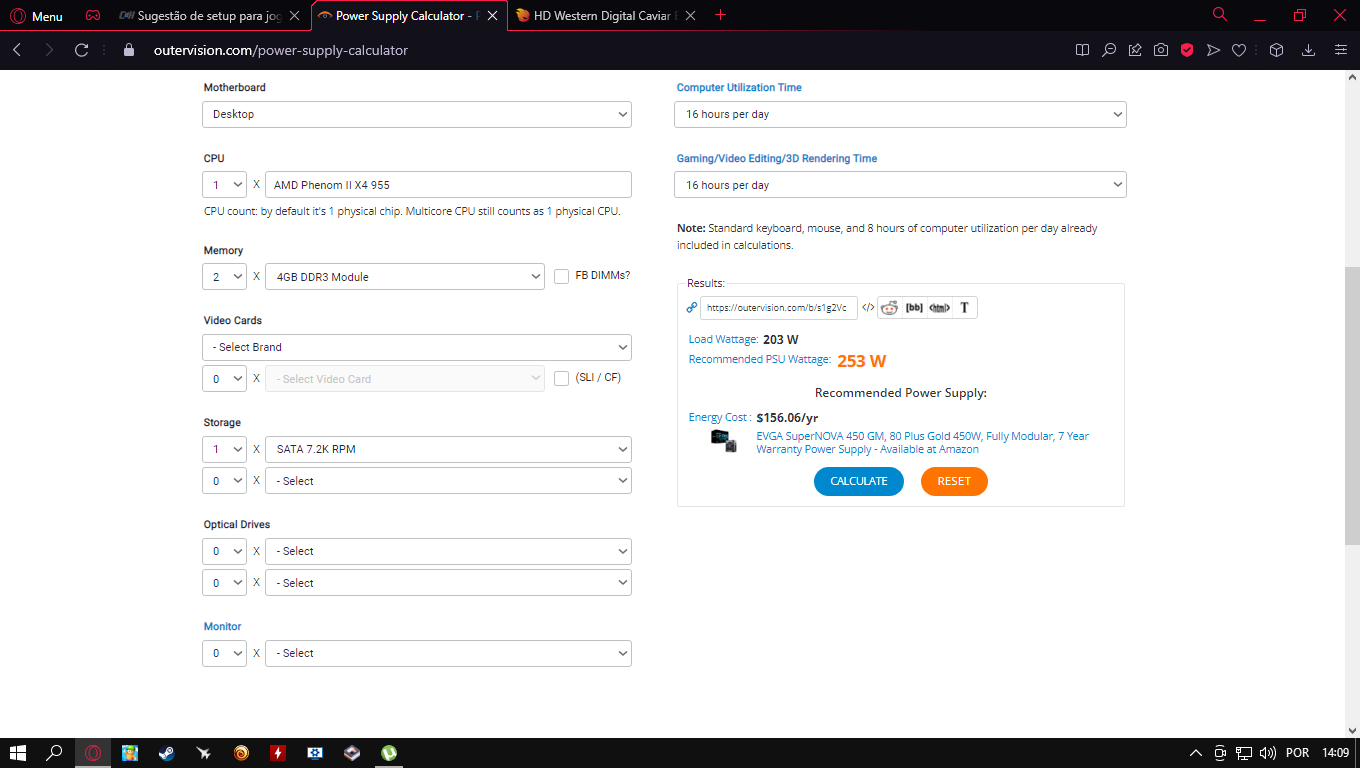1360x768 pixels.
Task: Click the zoom out magnifier icon
Action: [1109, 50]
